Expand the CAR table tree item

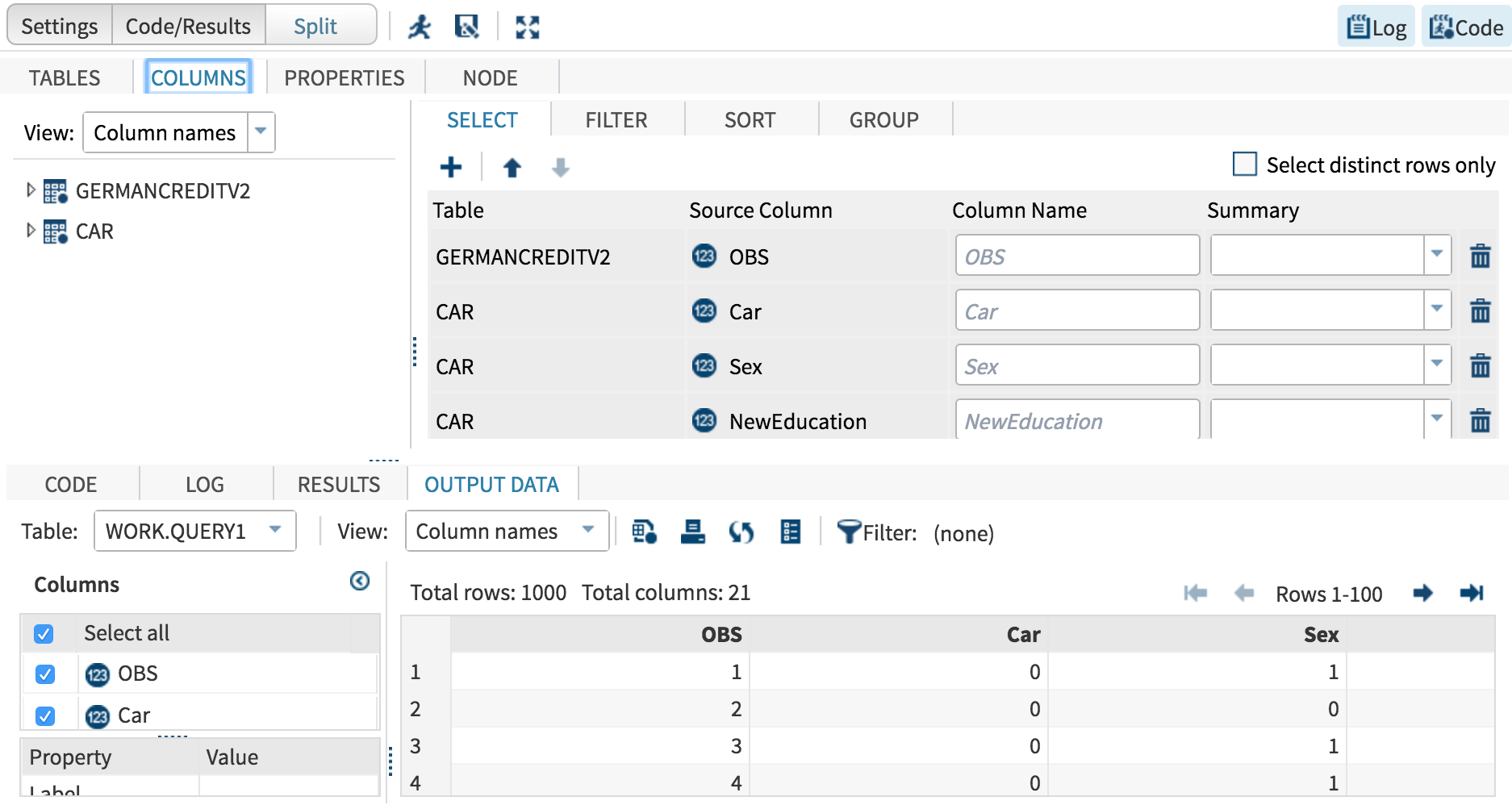click(x=31, y=231)
